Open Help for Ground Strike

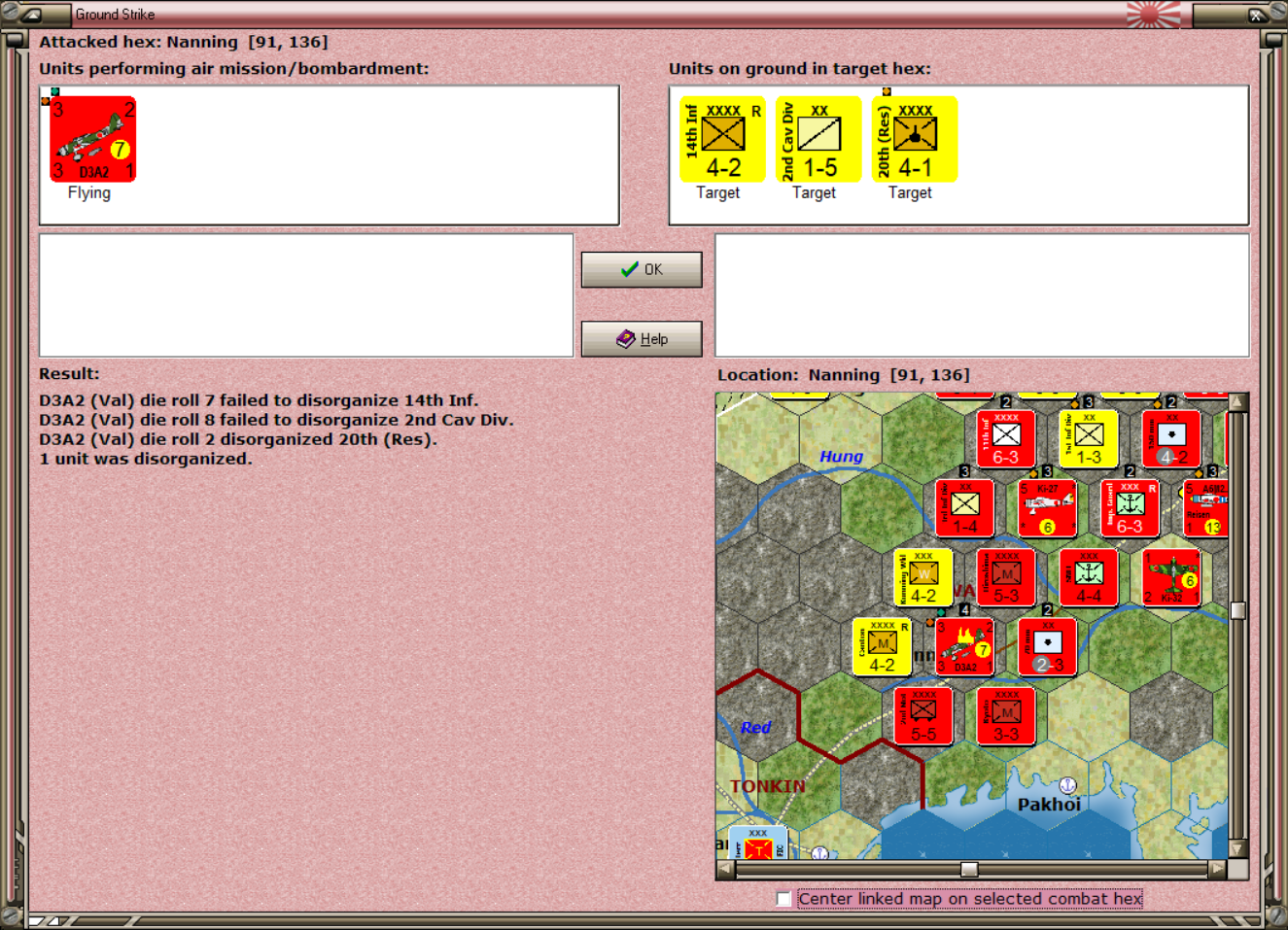642,339
